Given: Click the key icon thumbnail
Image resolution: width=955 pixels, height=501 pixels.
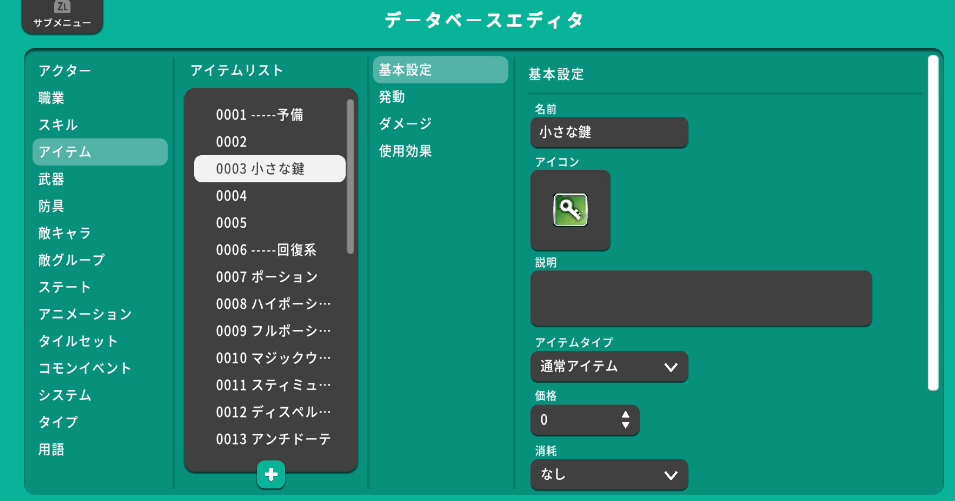Looking at the screenshot, I should (x=570, y=210).
